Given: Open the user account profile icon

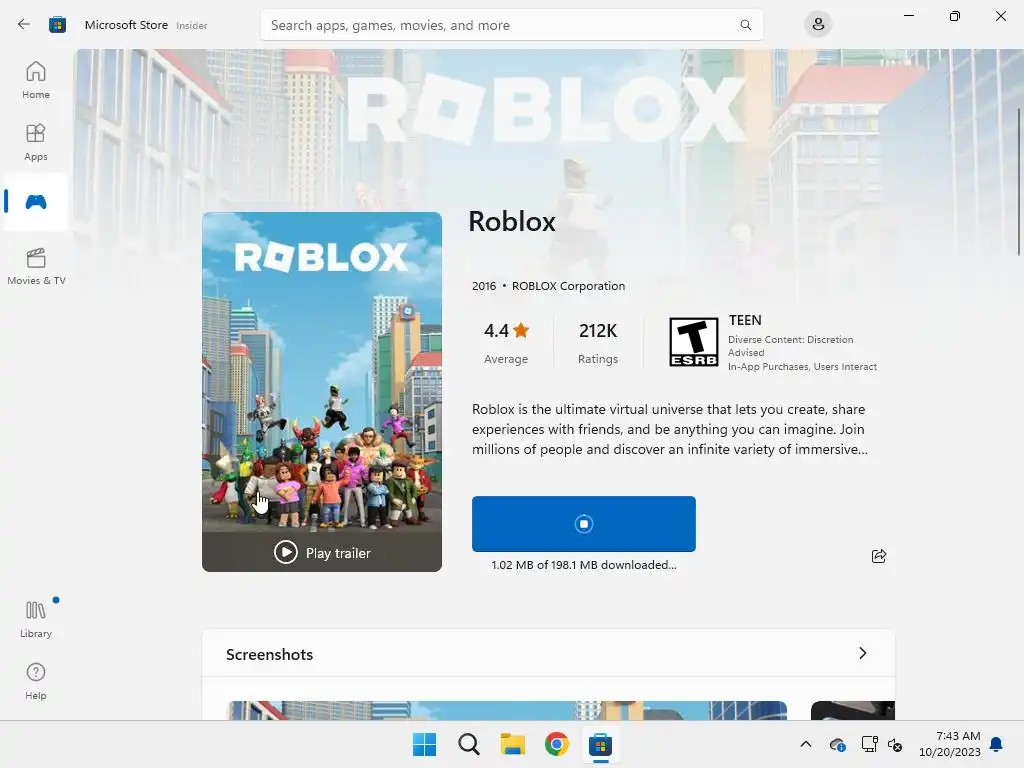Looking at the screenshot, I should (818, 25).
